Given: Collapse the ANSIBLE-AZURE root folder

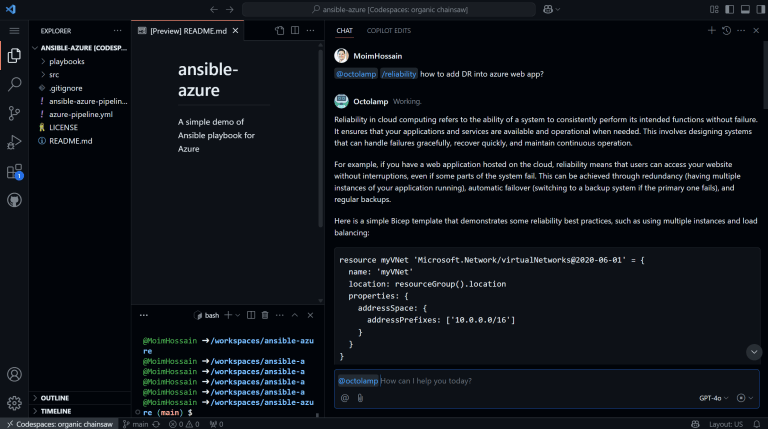Looking at the screenshot, I should point(81,48).
